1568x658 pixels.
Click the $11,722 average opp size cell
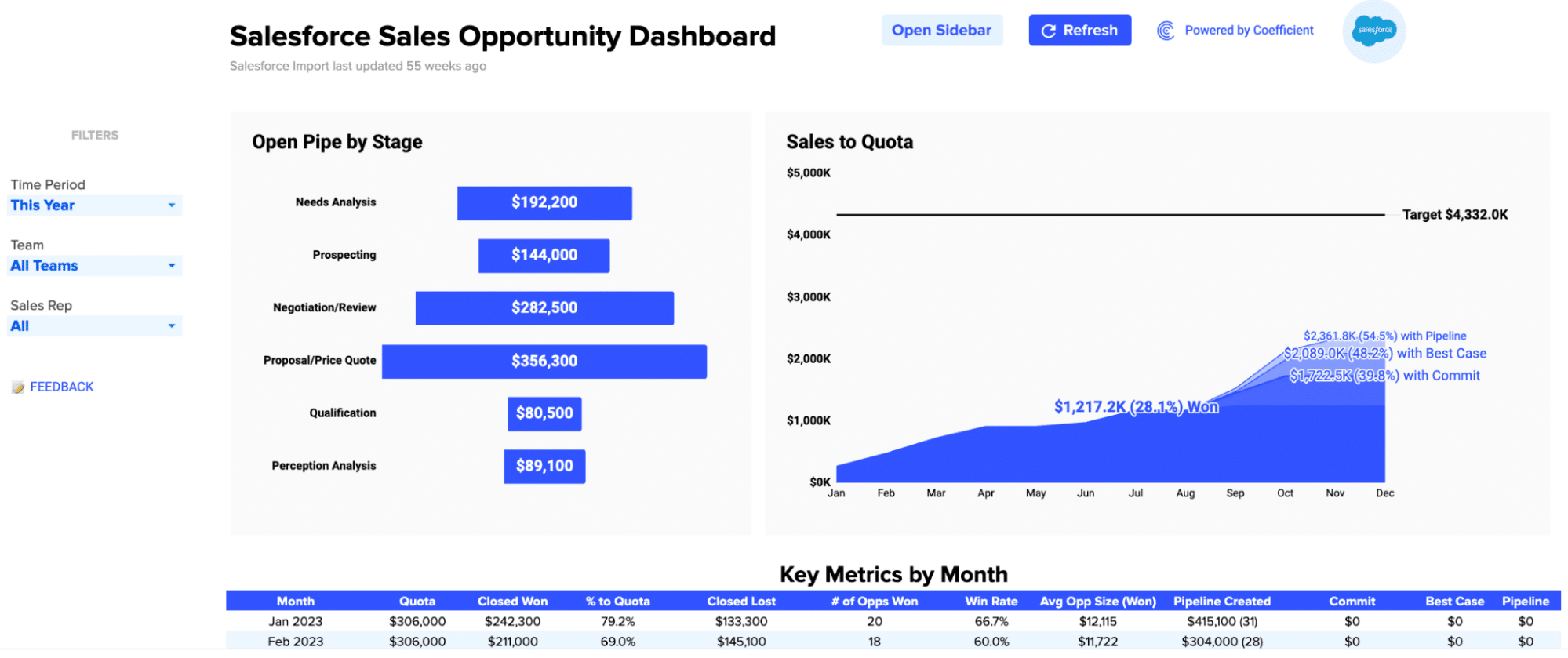coord(1098,642)
